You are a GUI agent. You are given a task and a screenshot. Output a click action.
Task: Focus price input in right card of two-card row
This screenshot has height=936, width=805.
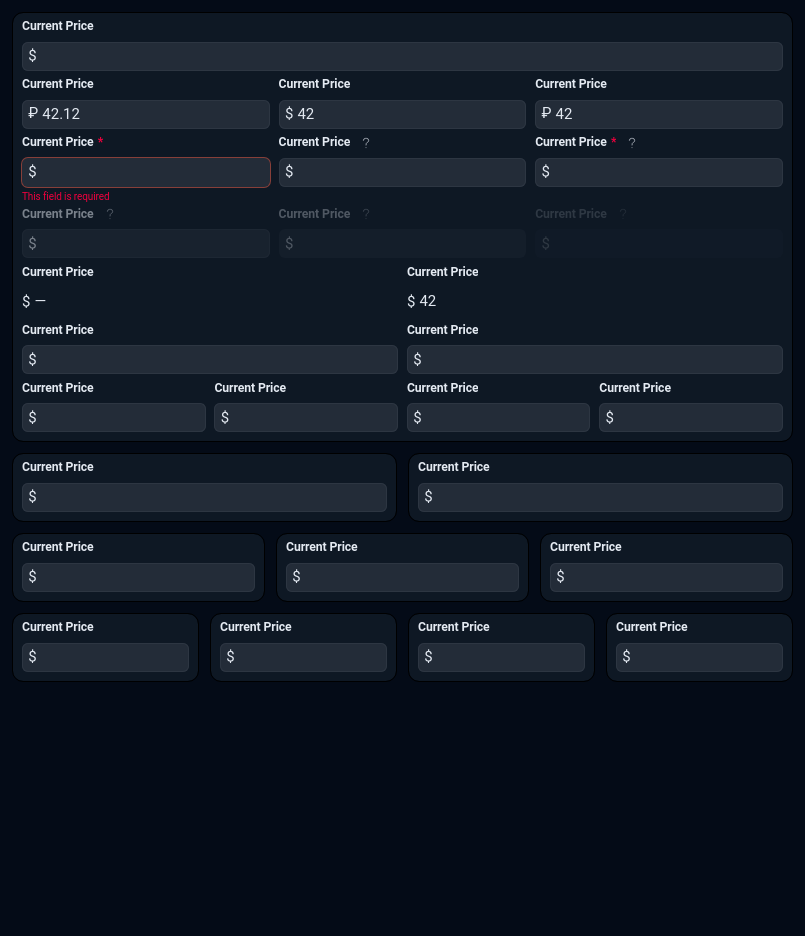(x=600, y=497)
